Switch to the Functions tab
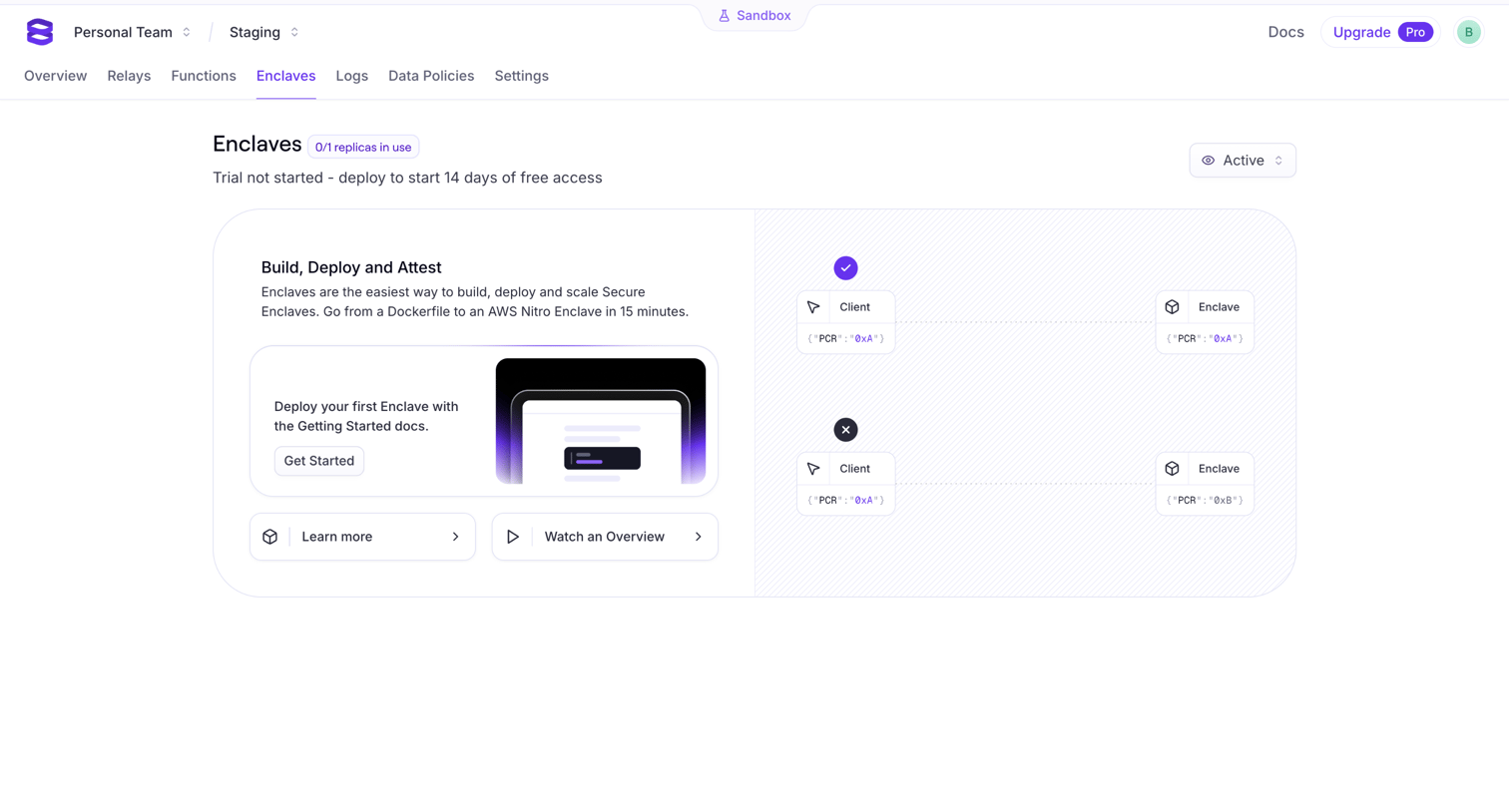 pos(204,76)
